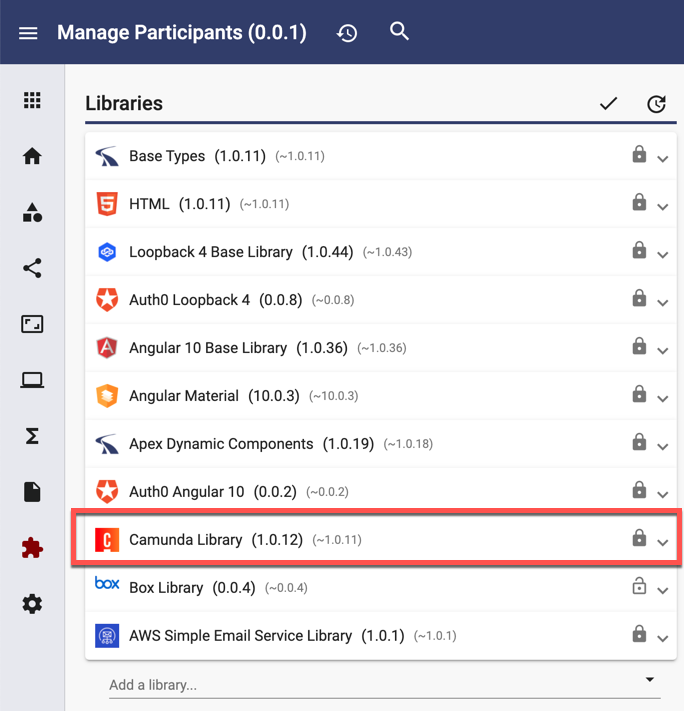The image size is (684, 711).
Task: Open the apps grid icon in sidebar
Action: click(32, 100)
